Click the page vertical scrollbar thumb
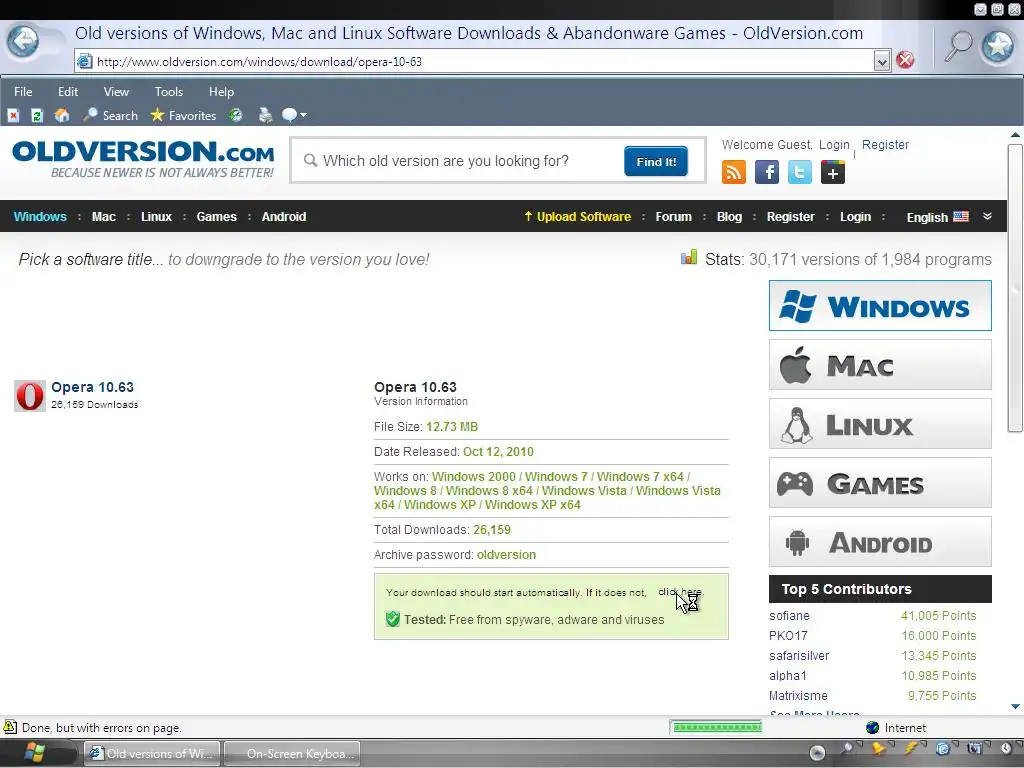Viewport: 1024px width, 768px height. pyautogui.click(x=1015, y=288)
